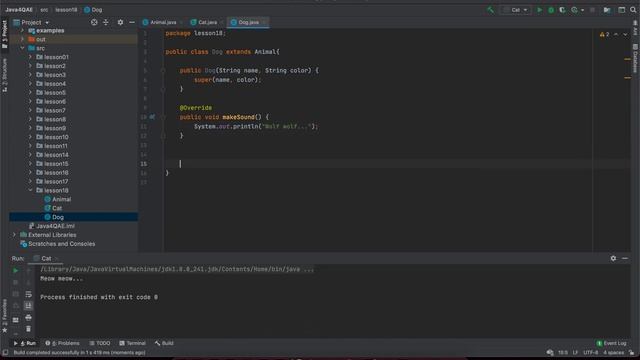Hide the Run panel with the minus icon
Image resolution: width=640 pixels, height=360 pixels.
pyautogui.click(x=625, y=258)
